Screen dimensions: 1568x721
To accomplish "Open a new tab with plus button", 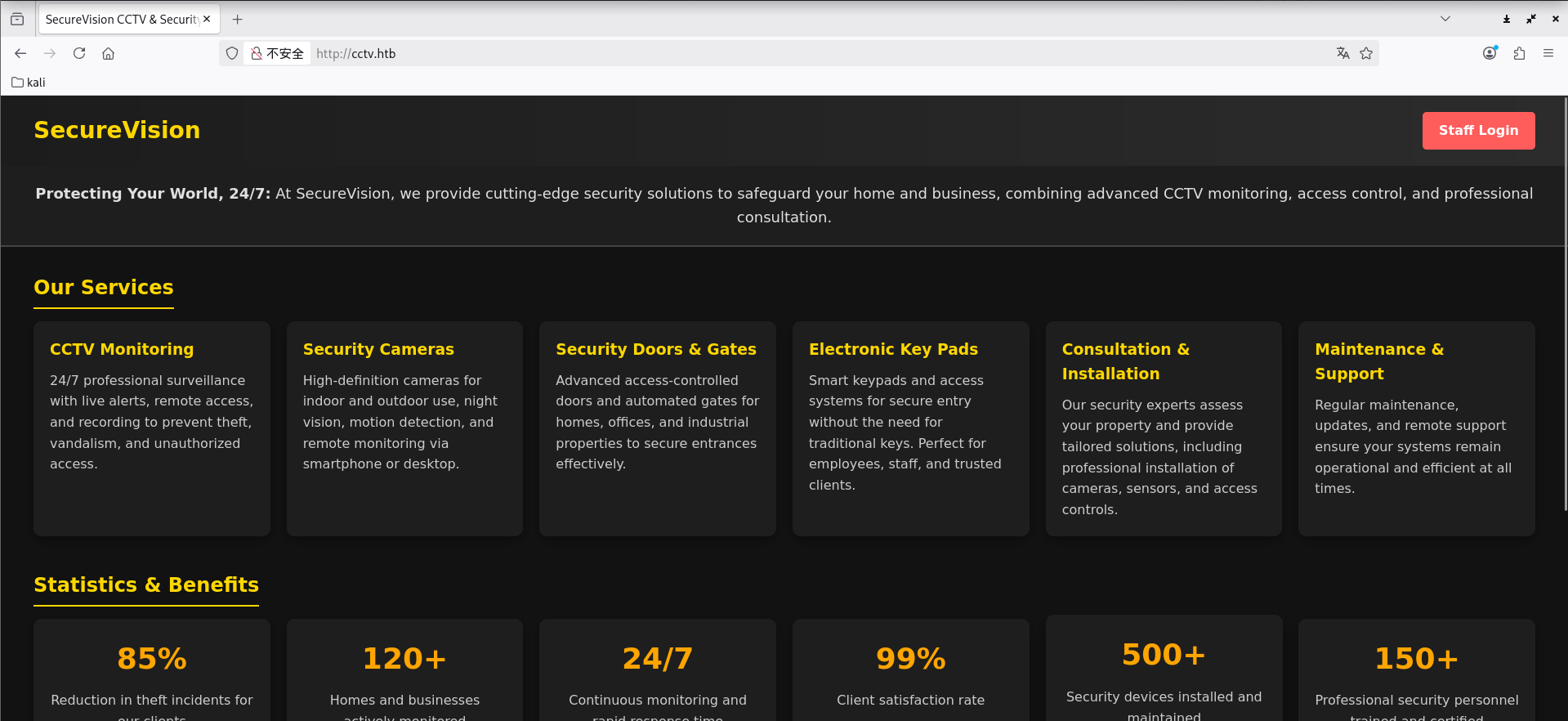I will [238, 19].
